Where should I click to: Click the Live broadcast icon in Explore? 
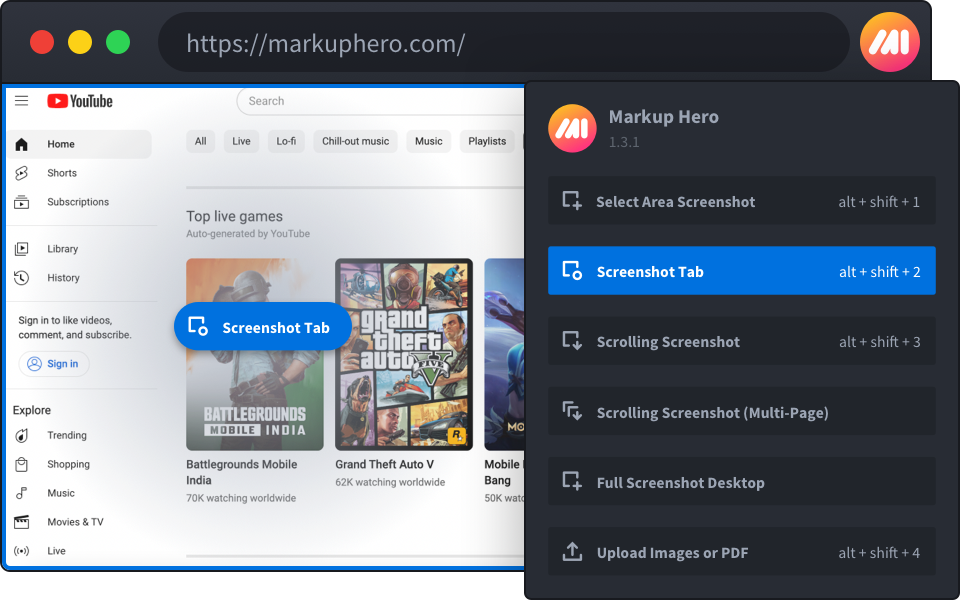pos(21,551)
